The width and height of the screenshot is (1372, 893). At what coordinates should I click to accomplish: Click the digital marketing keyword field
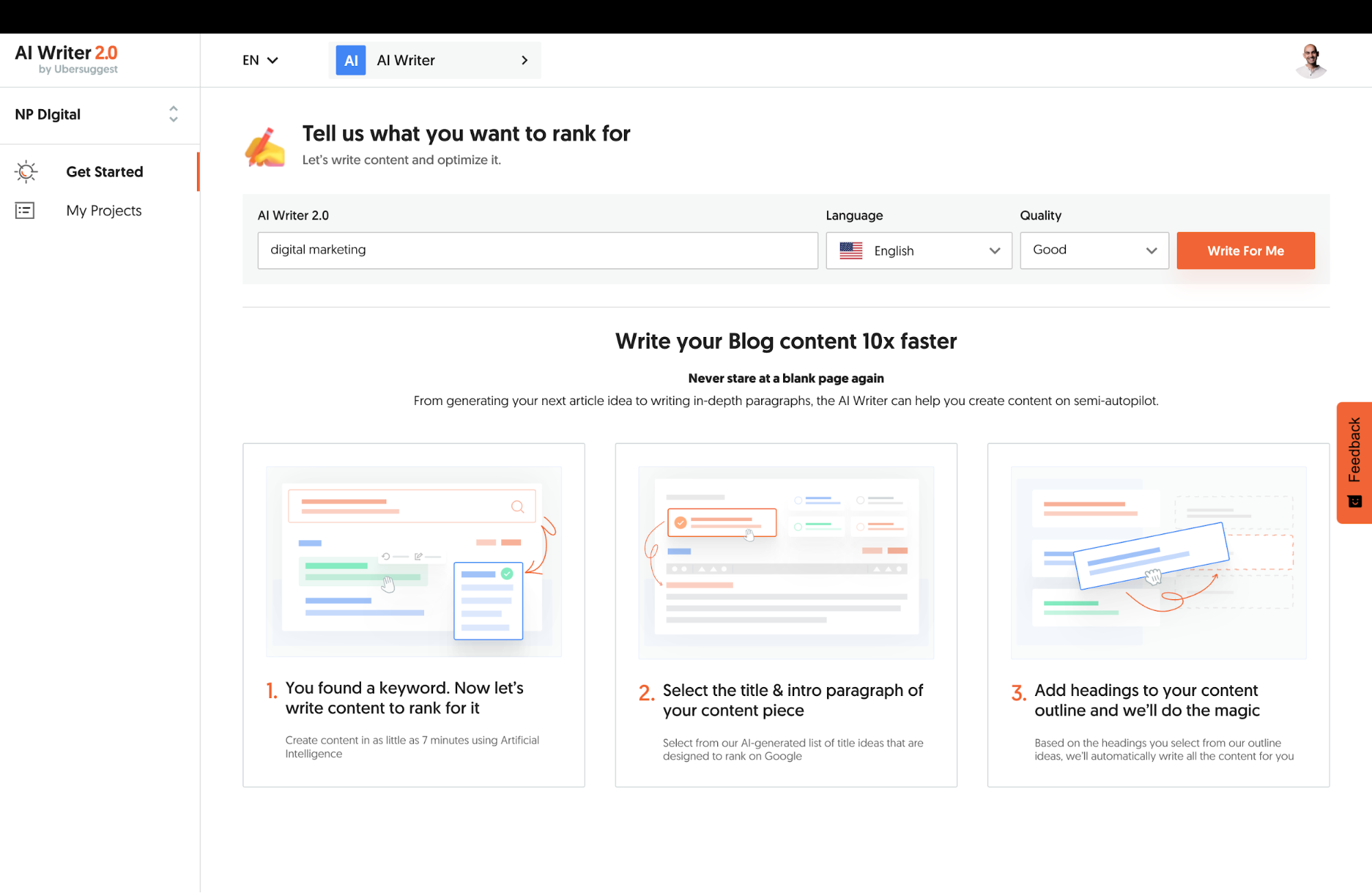point(537,250)
